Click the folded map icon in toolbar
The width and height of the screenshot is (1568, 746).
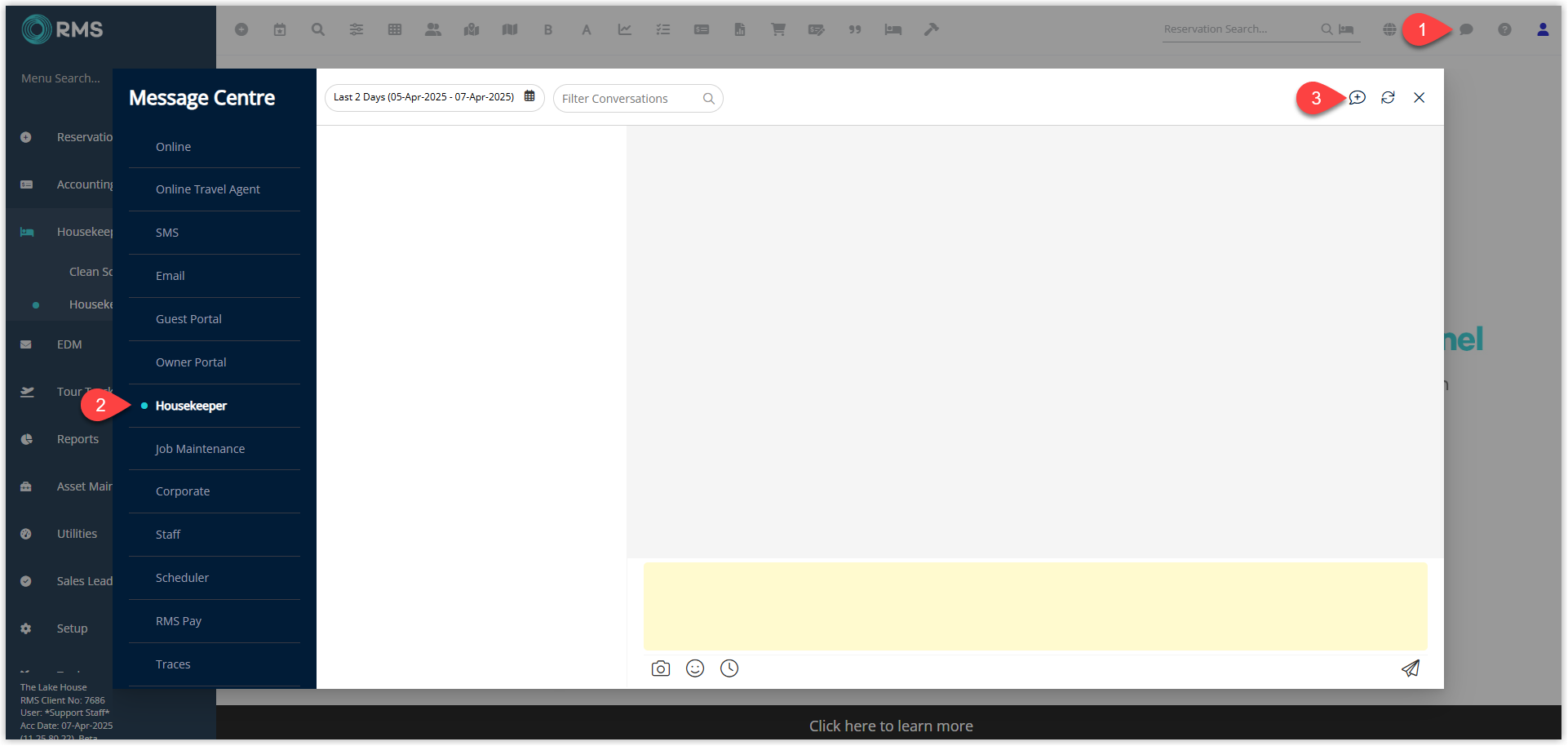click(510, 29)
